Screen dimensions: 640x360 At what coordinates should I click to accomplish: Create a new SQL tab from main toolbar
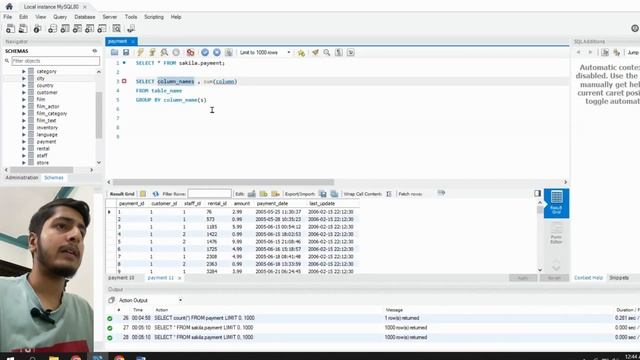[x=10, y=29]
